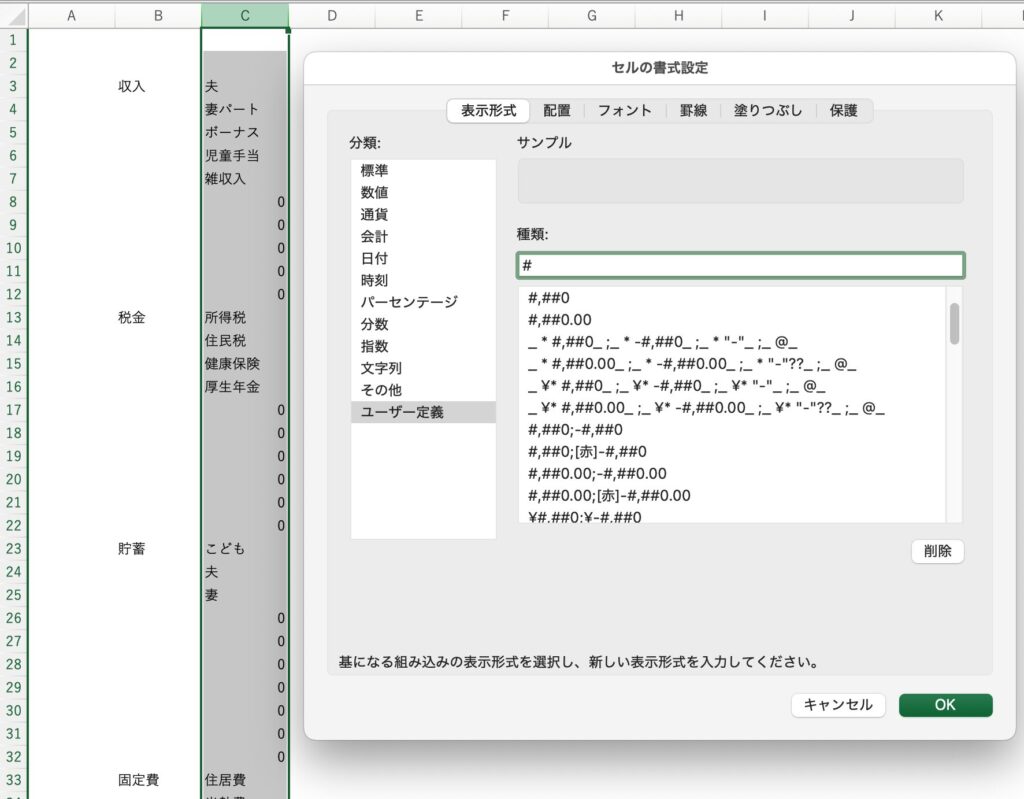The width and height of the screenshot is (1024, 799).
Task: Select 文字列 category
Action: point(381,368)
